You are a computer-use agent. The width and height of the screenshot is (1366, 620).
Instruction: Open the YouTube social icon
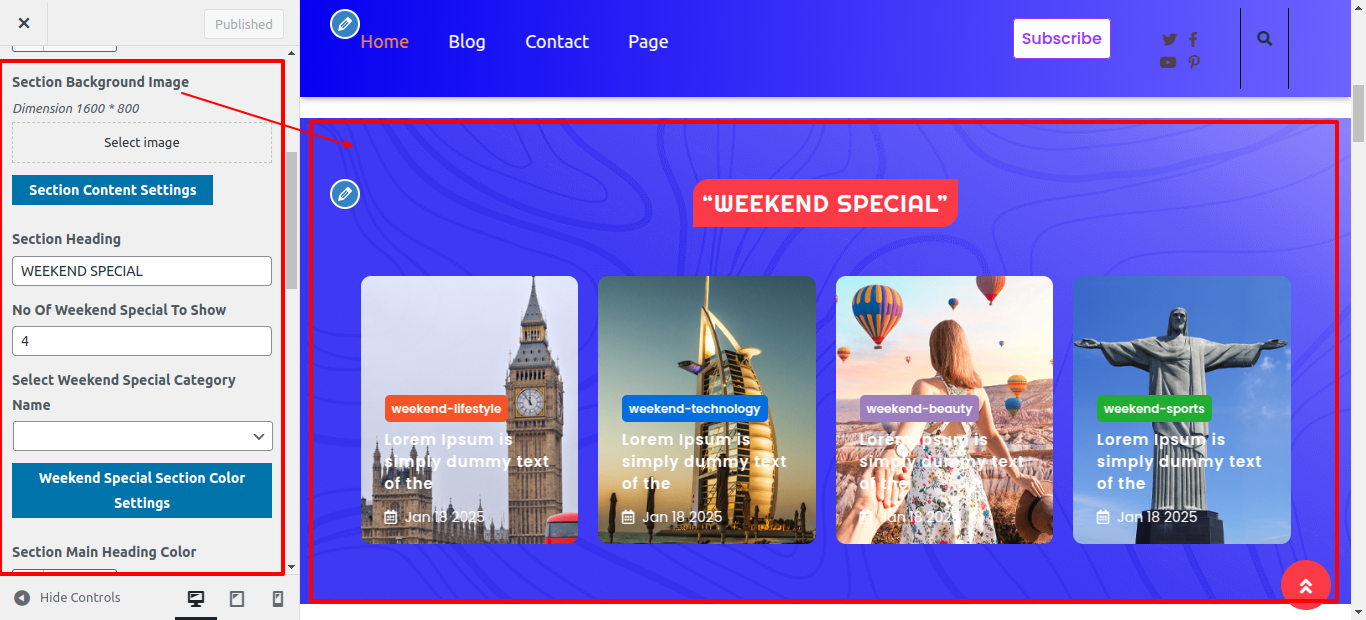[x=1168, y=62]
